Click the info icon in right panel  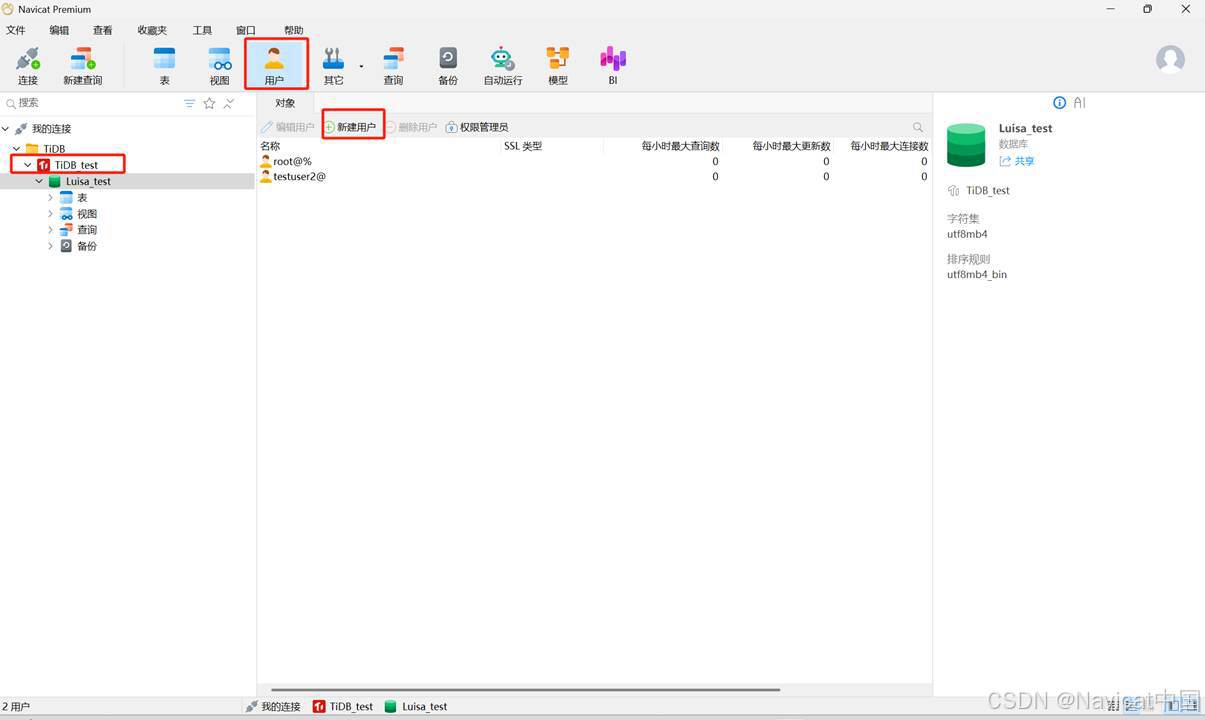click(1060, 103)
